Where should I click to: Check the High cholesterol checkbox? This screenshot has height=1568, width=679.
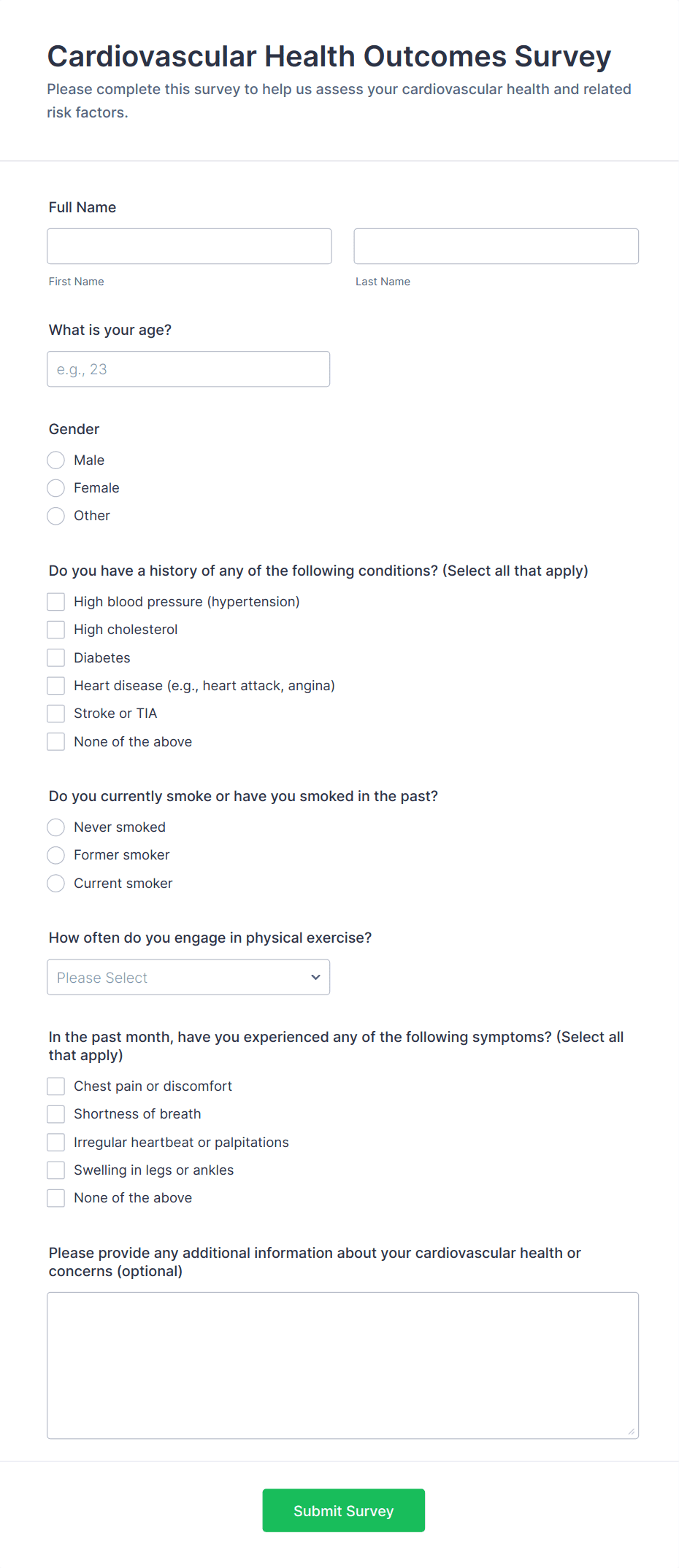pos(55,629)
